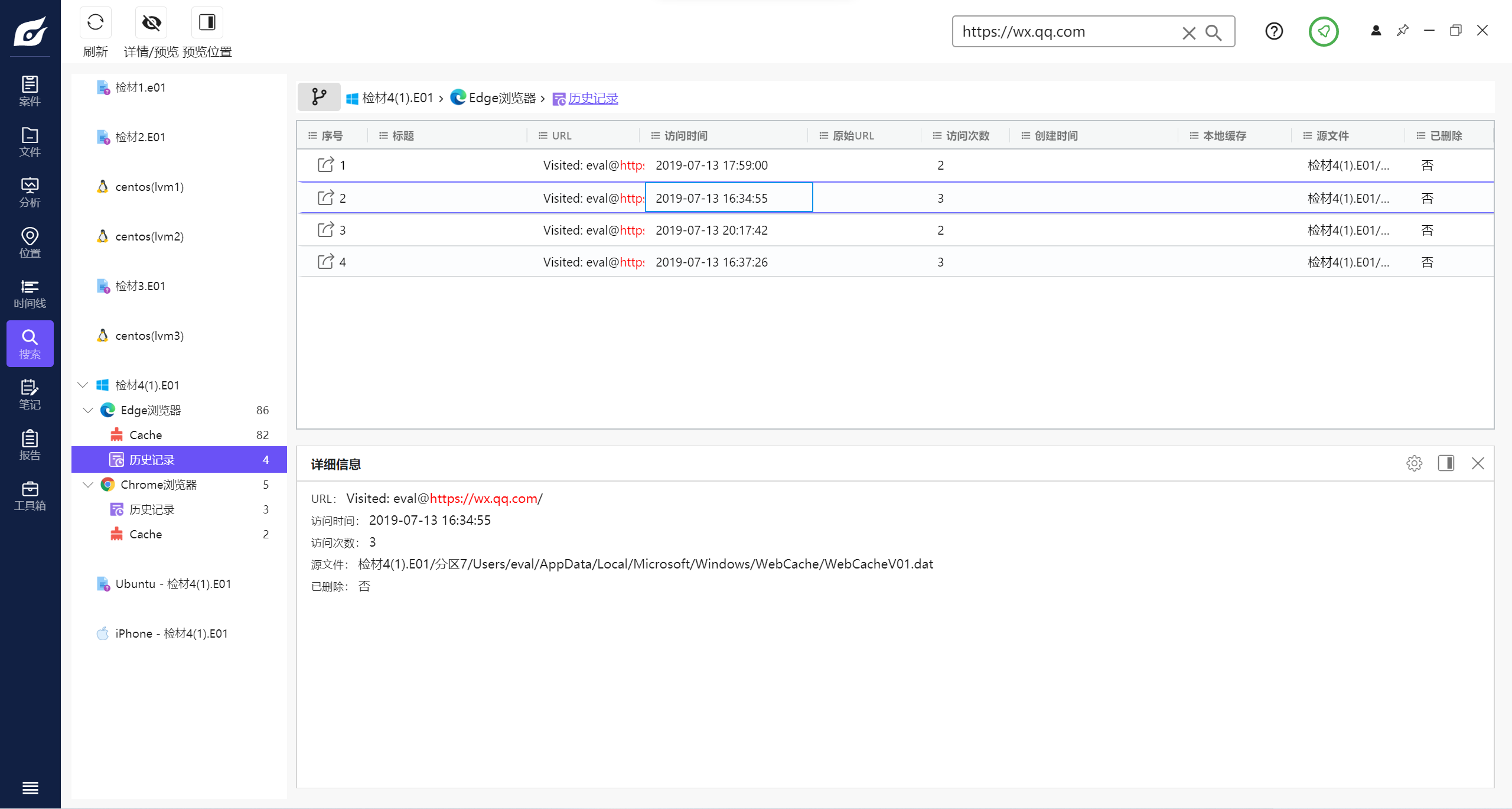Open the user account icon
Screen dimensions: 1512x809
click(x=1376, y=30)
